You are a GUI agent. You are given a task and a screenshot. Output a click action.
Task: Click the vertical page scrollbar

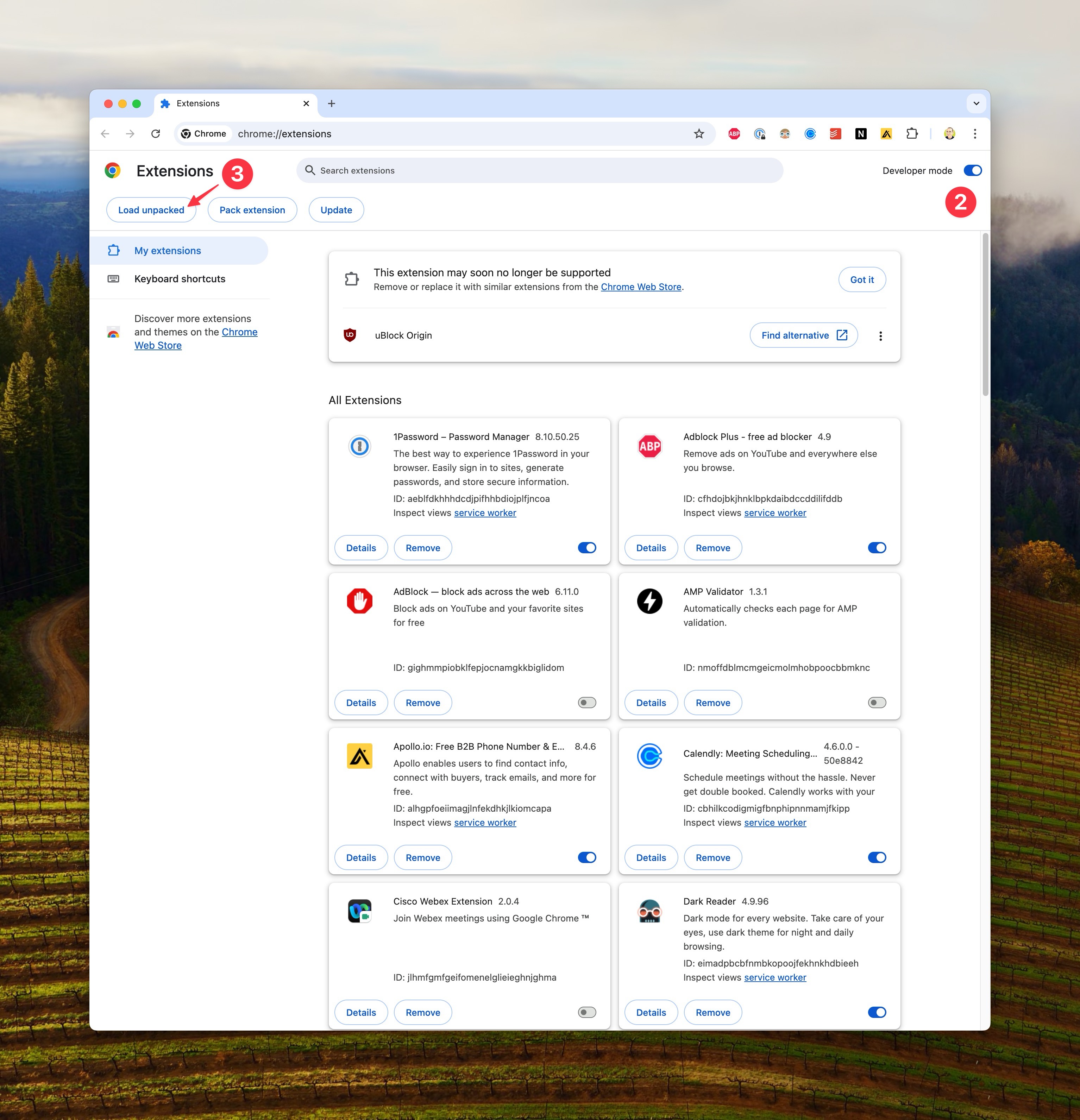(985, 314)
